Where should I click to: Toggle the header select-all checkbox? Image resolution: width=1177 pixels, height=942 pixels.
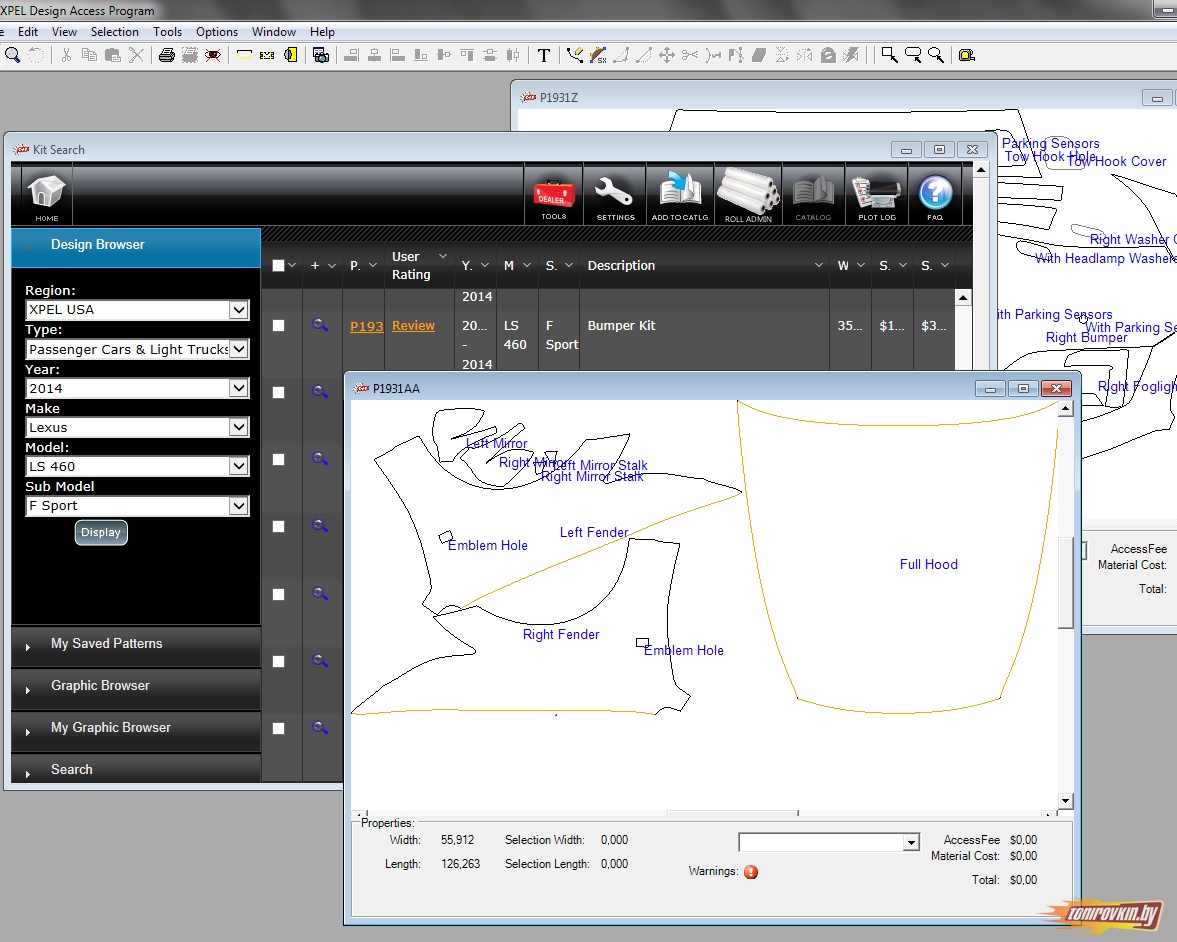[x=278, y=265]
